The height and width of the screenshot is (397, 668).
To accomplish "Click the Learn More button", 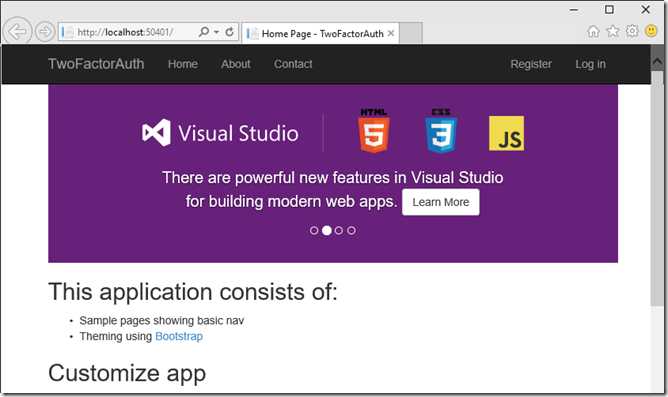I will click(x=441, y=202).
